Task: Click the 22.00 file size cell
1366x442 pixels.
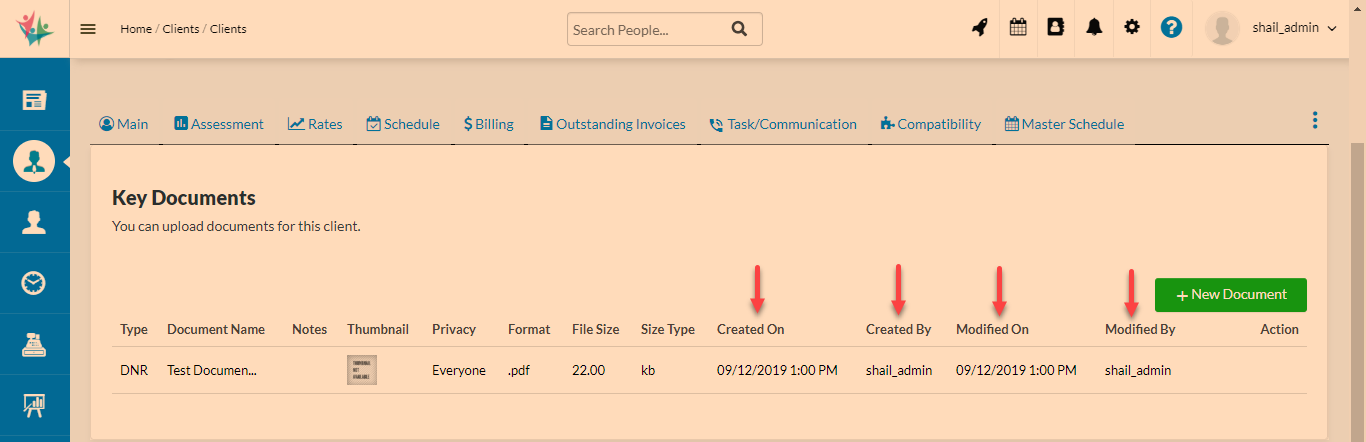Action: click(589, 370)
